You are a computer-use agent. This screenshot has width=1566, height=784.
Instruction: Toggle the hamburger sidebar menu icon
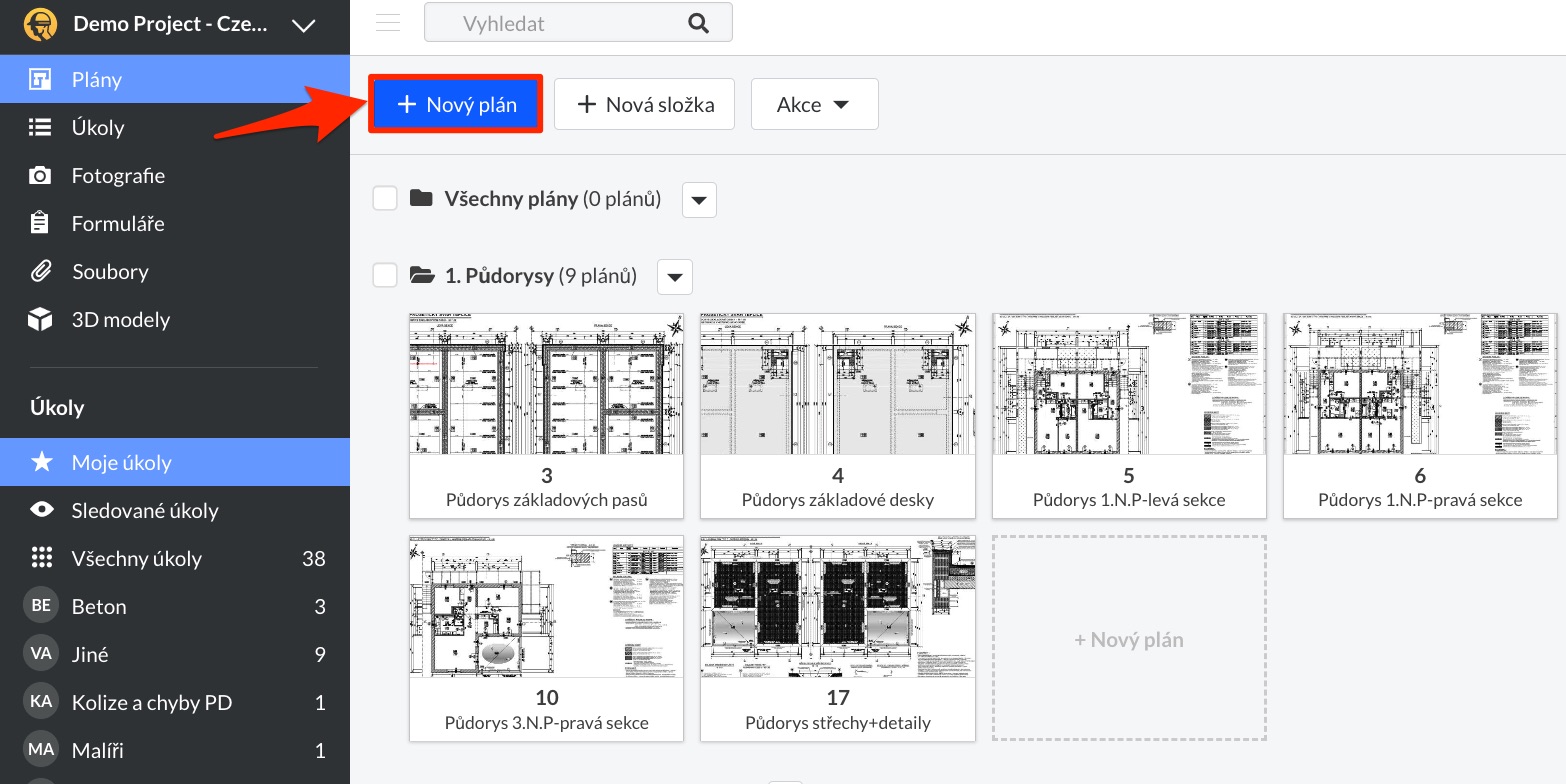point(388,23)
